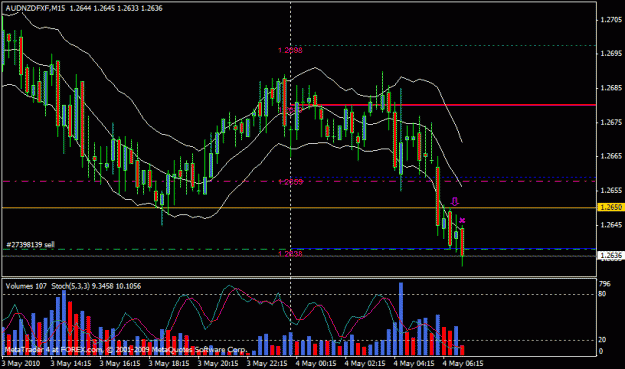The height and width of the screenshot is (369, 625).
Task: Click the 20 level on the stochastic scale
Action: click(602, 340)
